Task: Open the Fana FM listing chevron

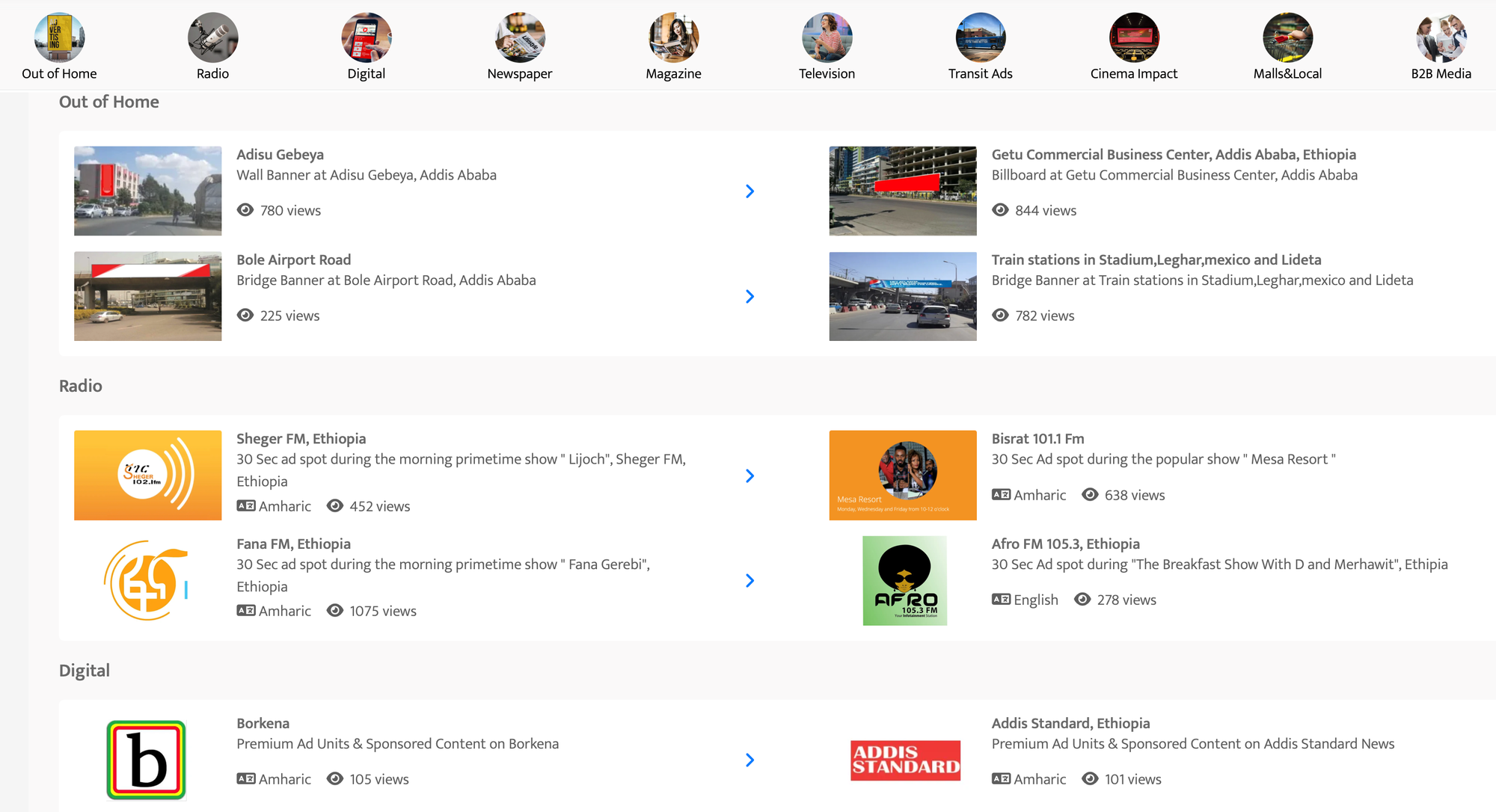Action: click(x=749, y=581)
